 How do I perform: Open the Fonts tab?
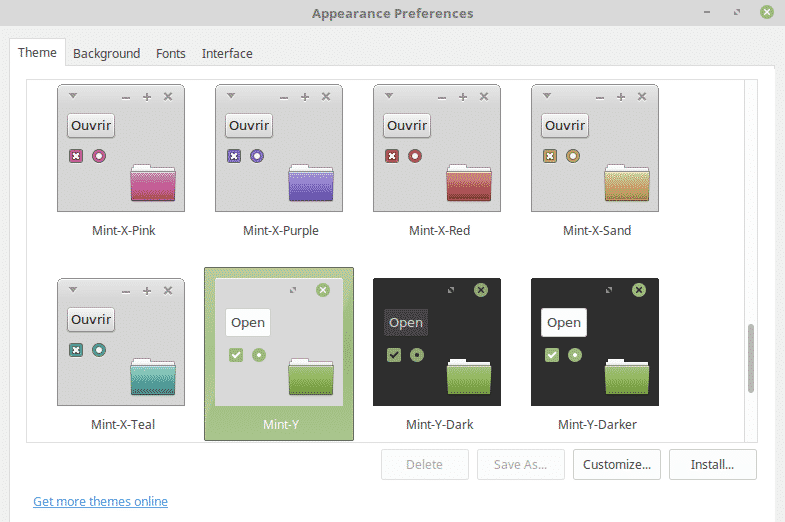click(x=171, y=54)
